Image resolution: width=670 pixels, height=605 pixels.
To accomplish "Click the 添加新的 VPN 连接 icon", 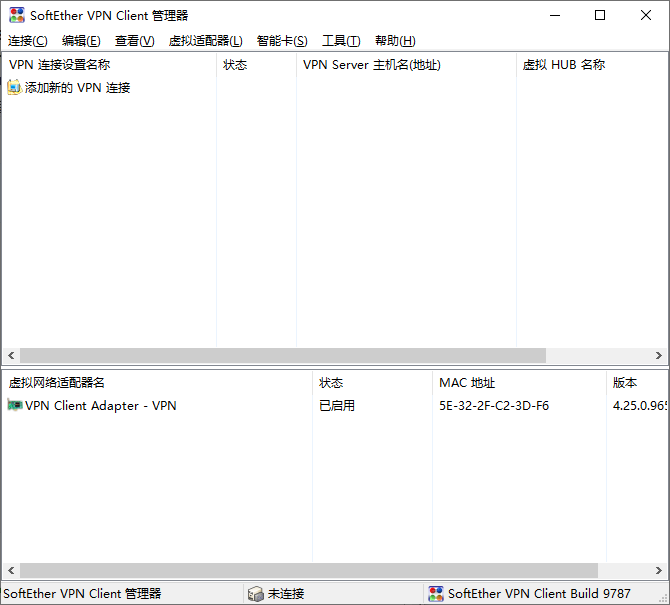I will (x=14, y=88).
